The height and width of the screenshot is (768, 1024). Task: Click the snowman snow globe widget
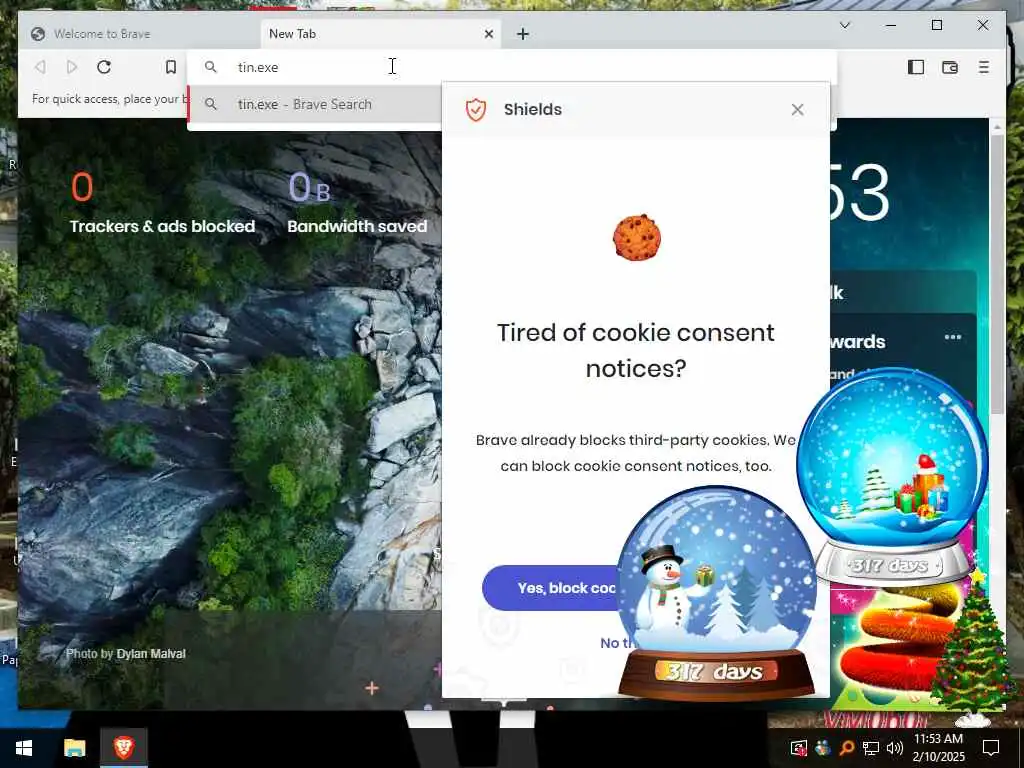[x=716, y=592]
